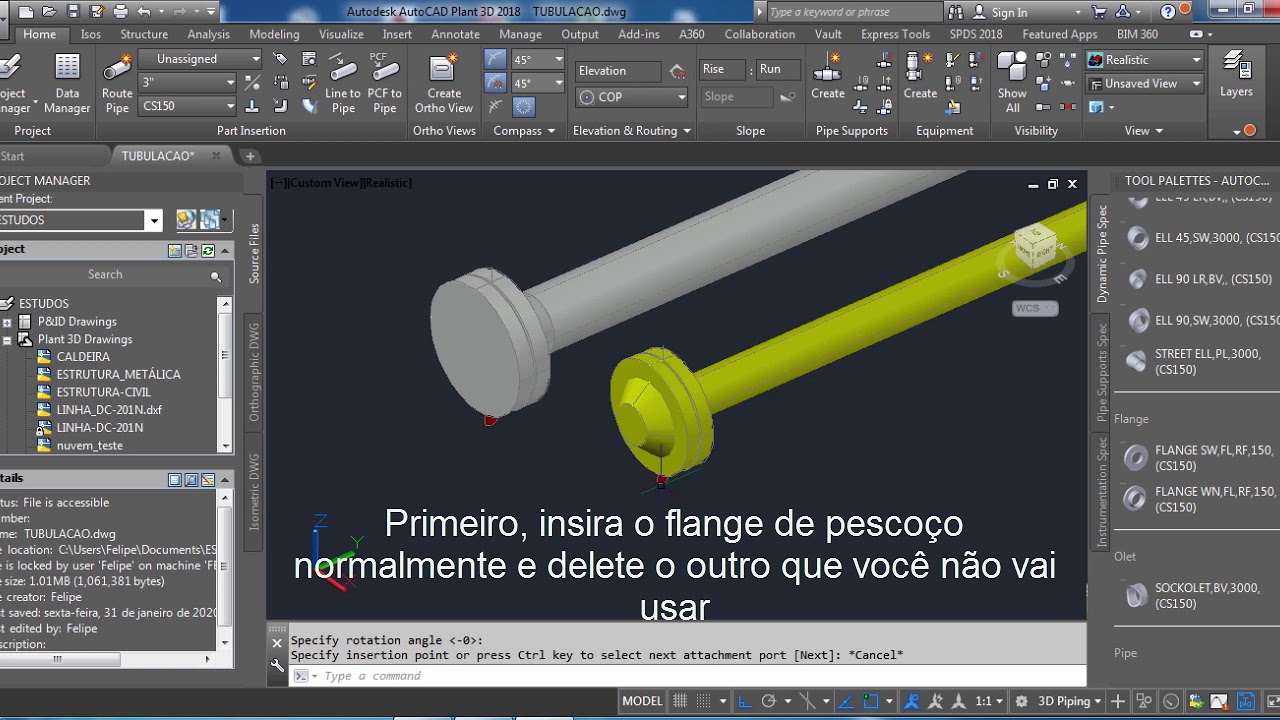
Task: Toggle polar tracking in status bar
Action: point(768,701)
